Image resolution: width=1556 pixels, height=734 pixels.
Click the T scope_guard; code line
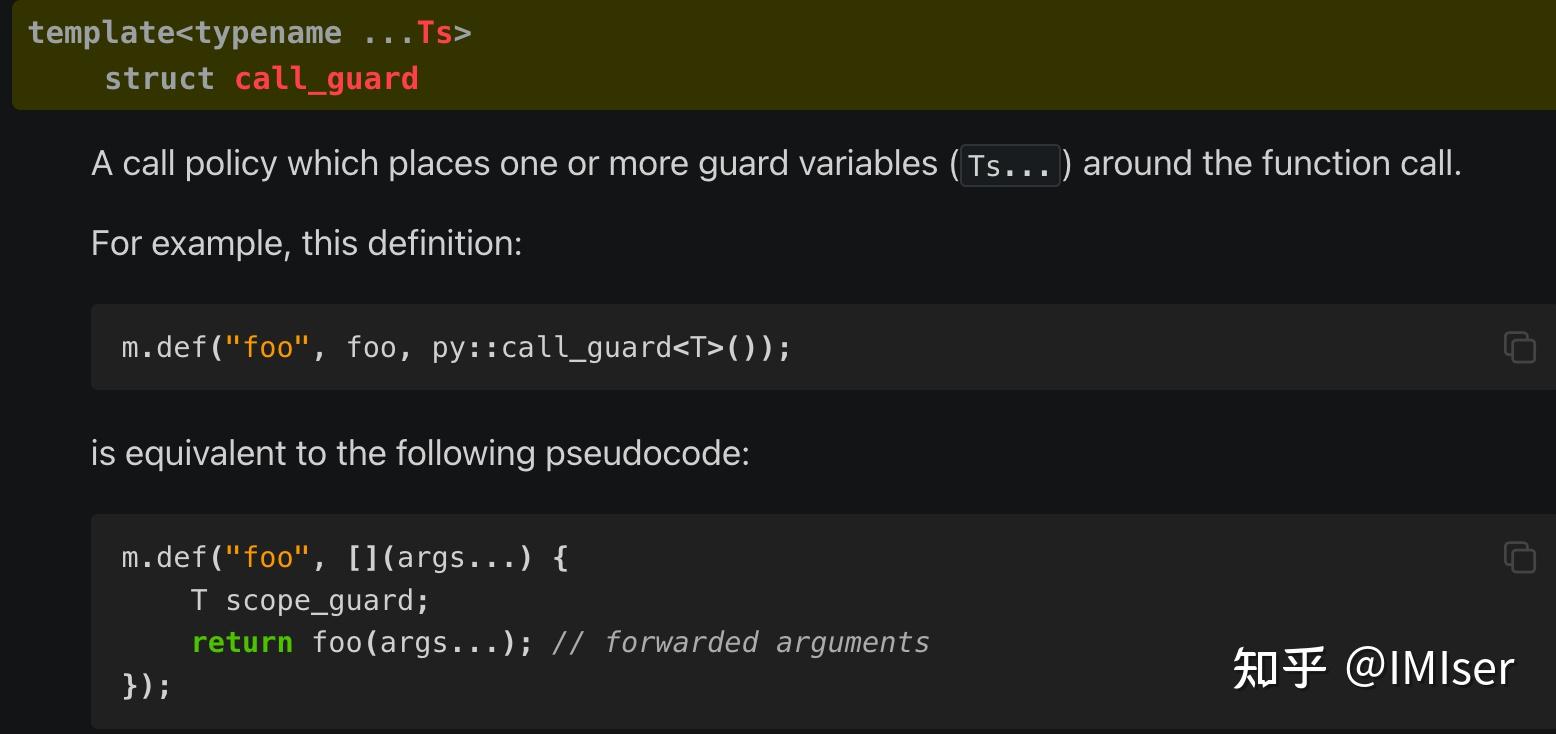click(309, 600)
